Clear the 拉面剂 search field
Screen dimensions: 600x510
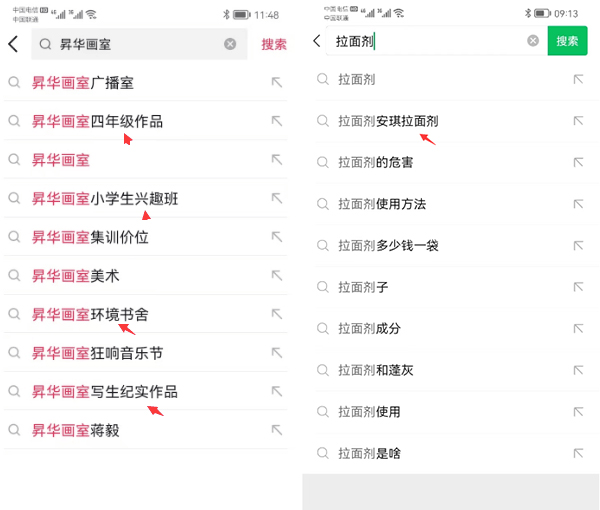(x=533, y=41)
